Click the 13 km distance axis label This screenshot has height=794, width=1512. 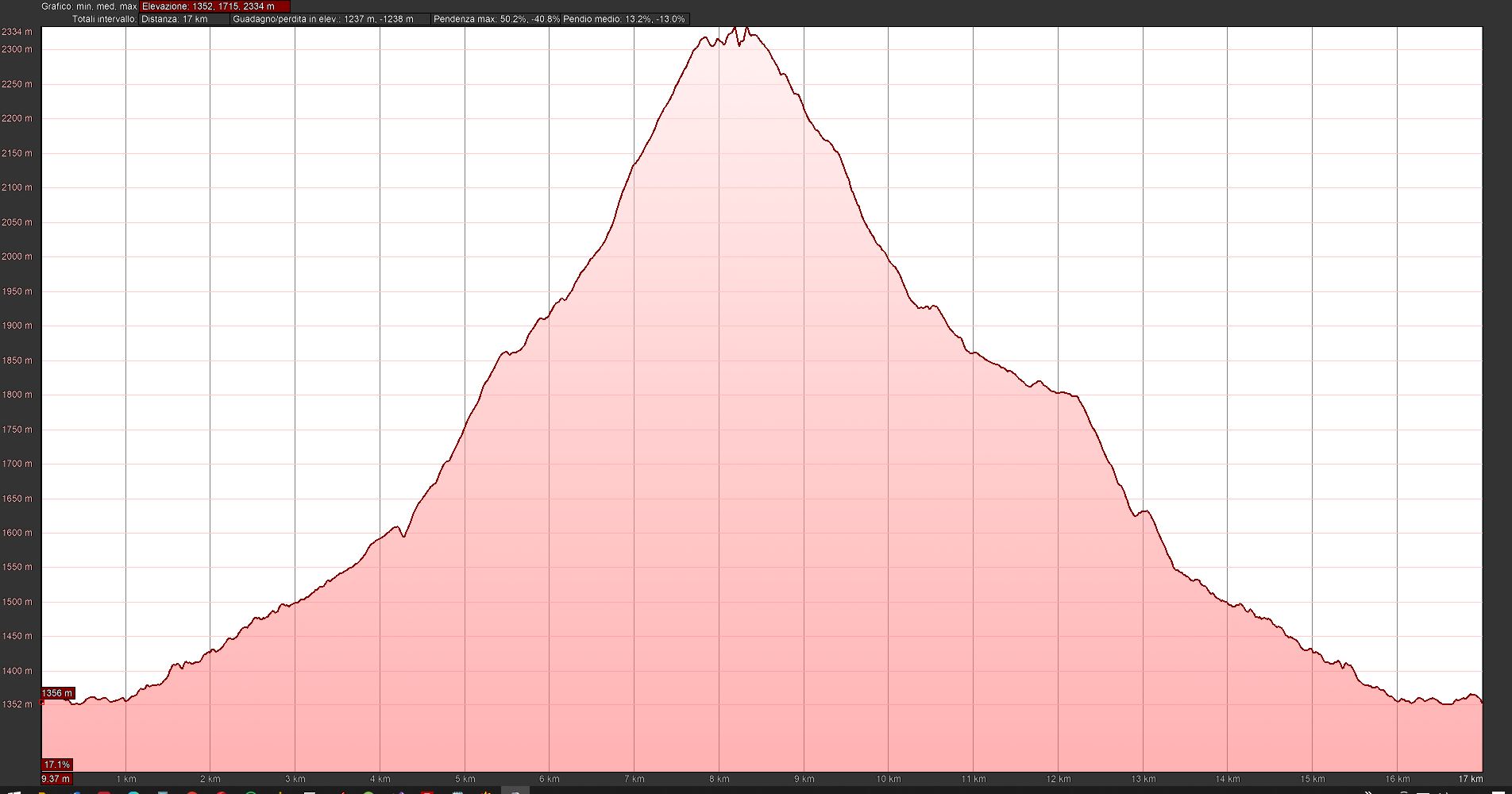click(x=1143, y=779)
